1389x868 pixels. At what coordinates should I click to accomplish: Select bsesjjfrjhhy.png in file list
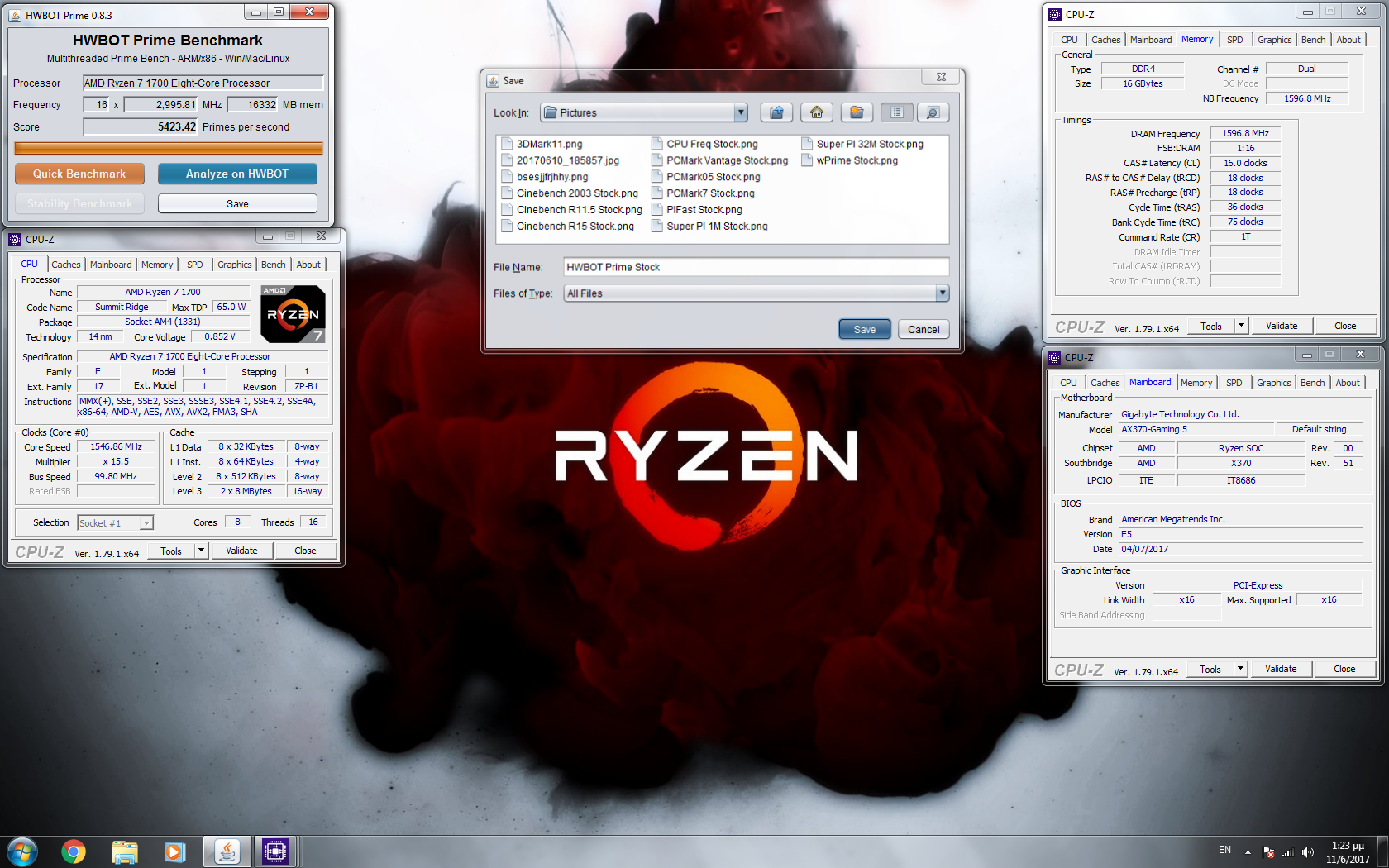[546, 177]
